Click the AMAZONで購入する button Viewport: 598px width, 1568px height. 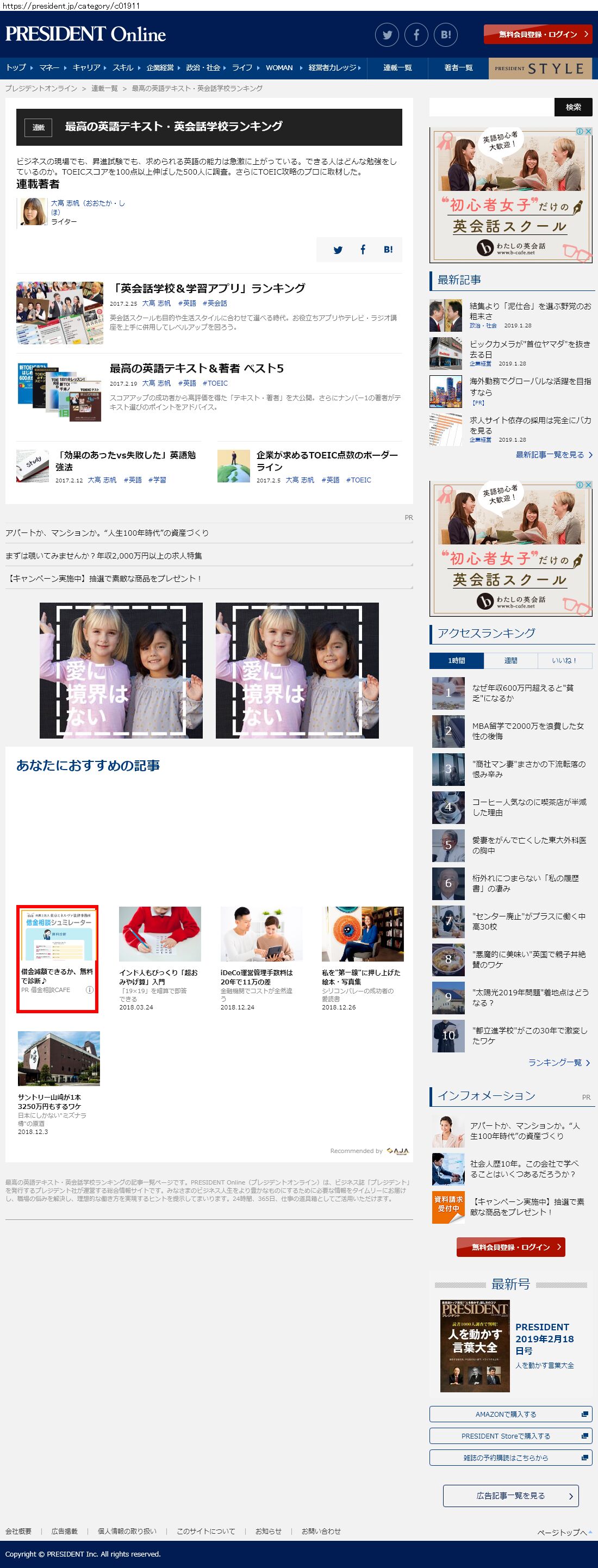click(x=510, y=1414)
